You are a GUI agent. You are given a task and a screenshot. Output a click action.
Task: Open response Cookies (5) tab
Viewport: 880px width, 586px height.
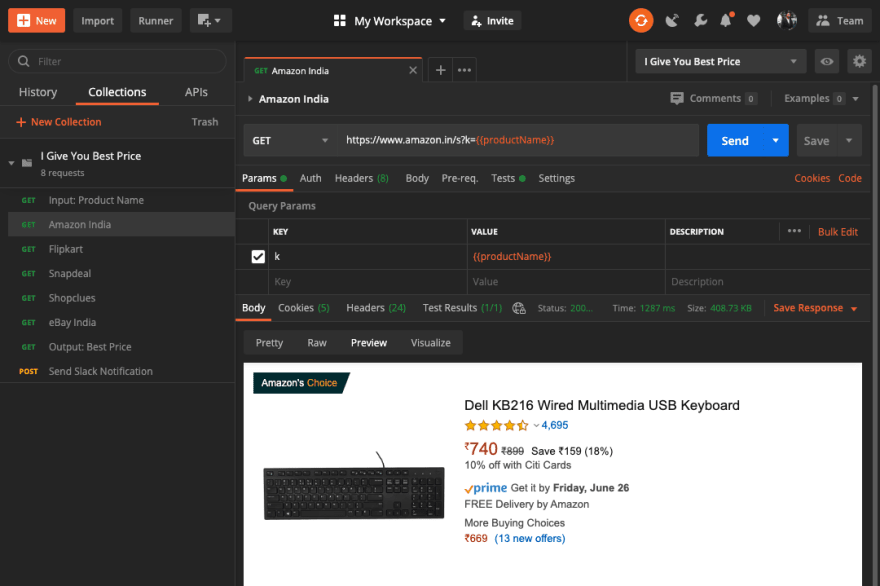click(x=304, y=308)
